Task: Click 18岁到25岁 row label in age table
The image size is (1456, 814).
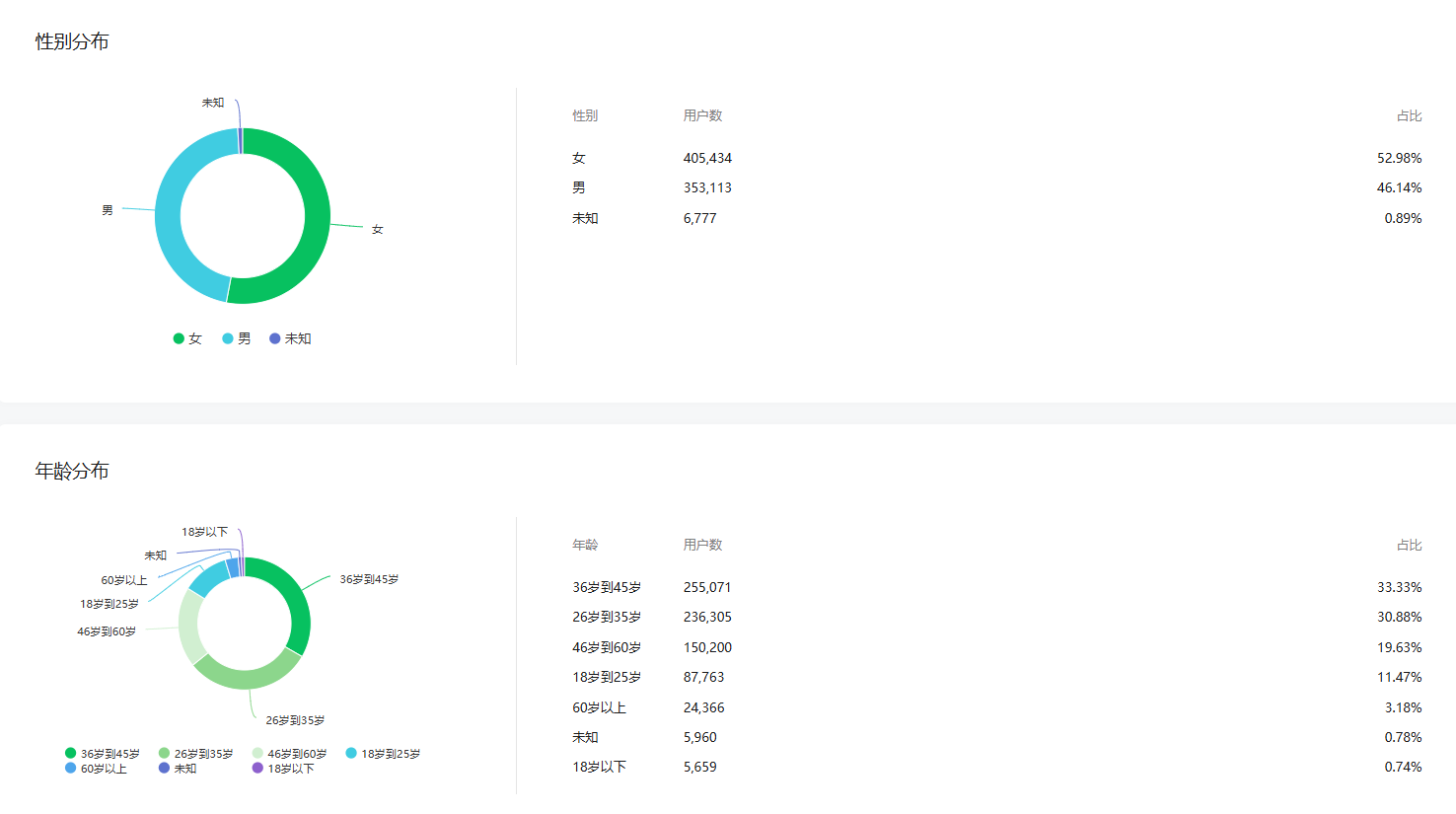Action: [607, 677]
